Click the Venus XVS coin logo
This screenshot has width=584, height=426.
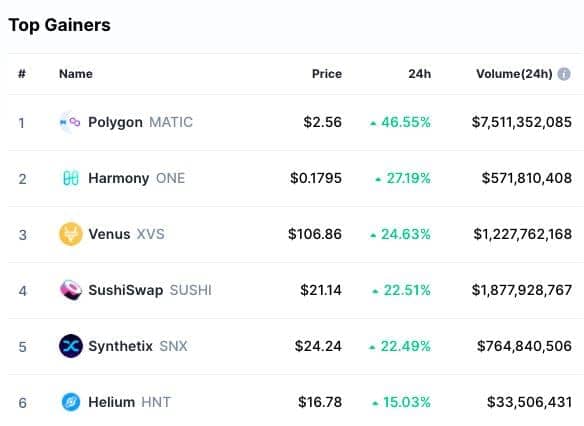pyautogui.click(x=70, y=234)
